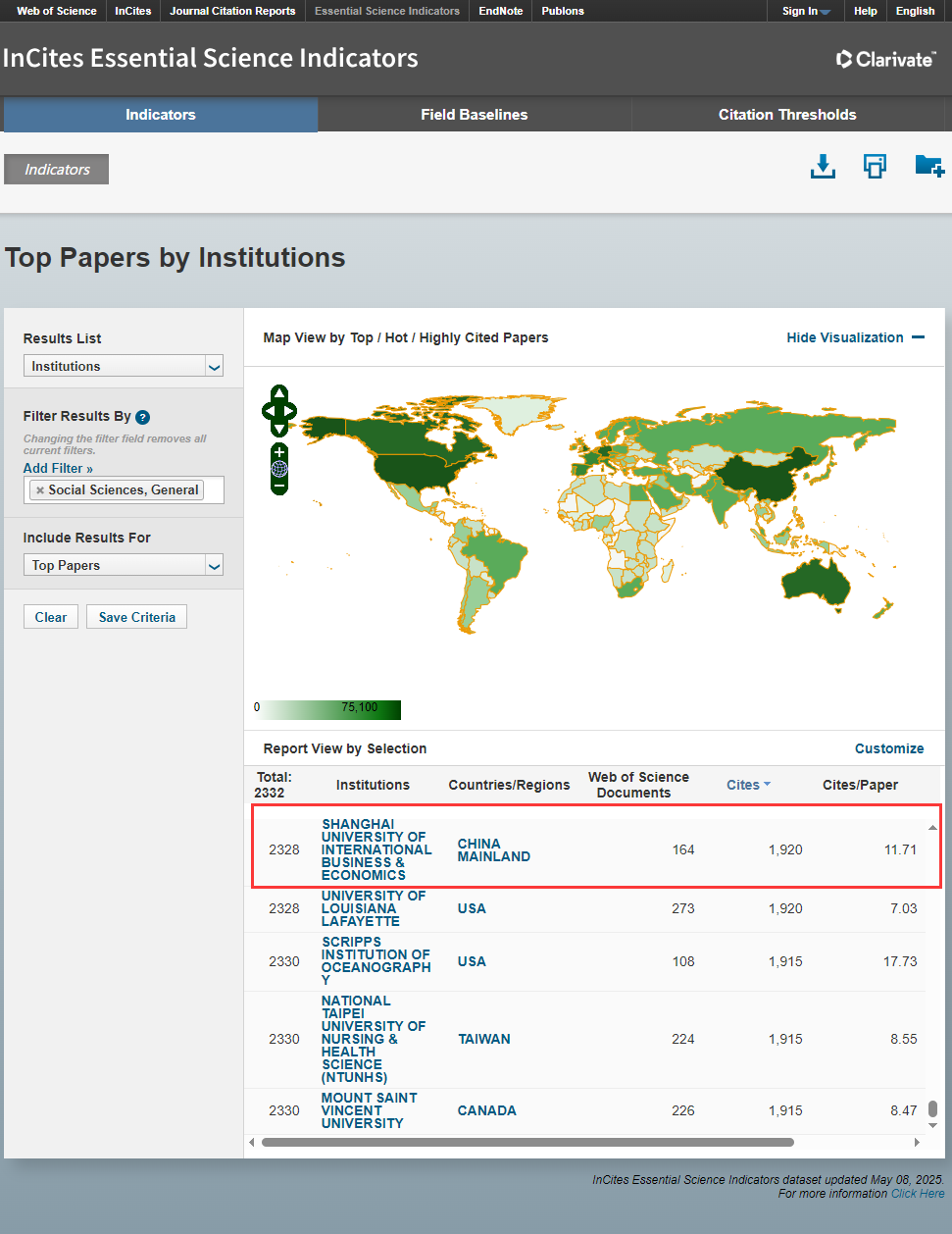Pan the map upward
Viewport: 952px width, 1234px height.
(x=279, y=392)
